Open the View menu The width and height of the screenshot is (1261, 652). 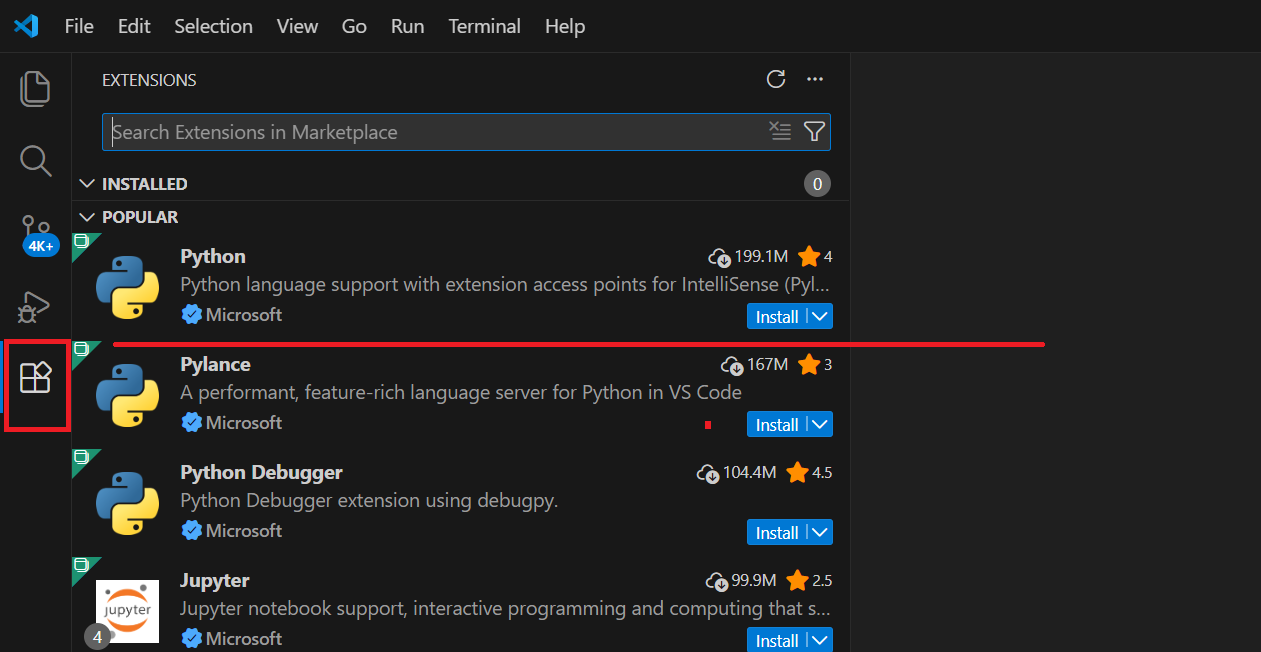pos(297,26)
